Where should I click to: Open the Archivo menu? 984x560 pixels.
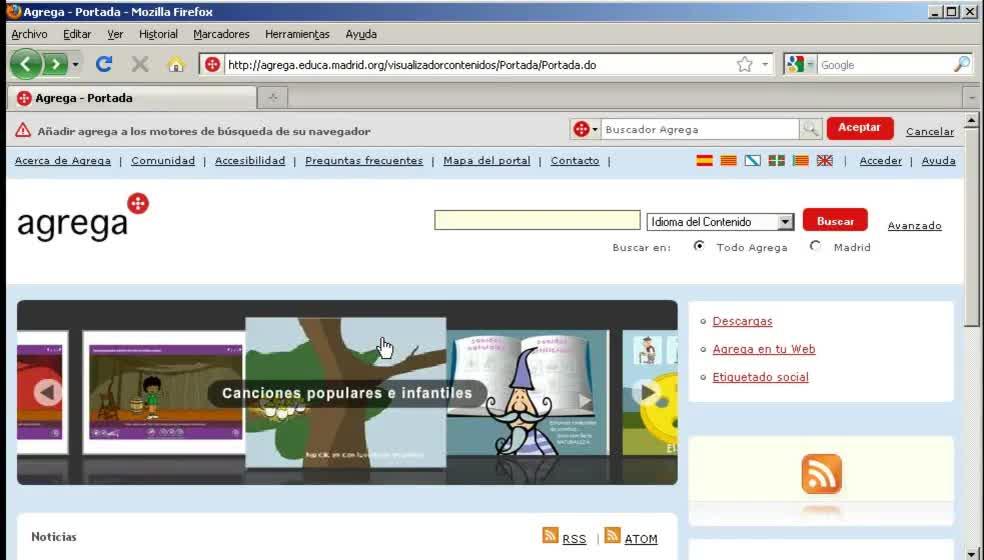pyautogui.click(x=29, y=34)
